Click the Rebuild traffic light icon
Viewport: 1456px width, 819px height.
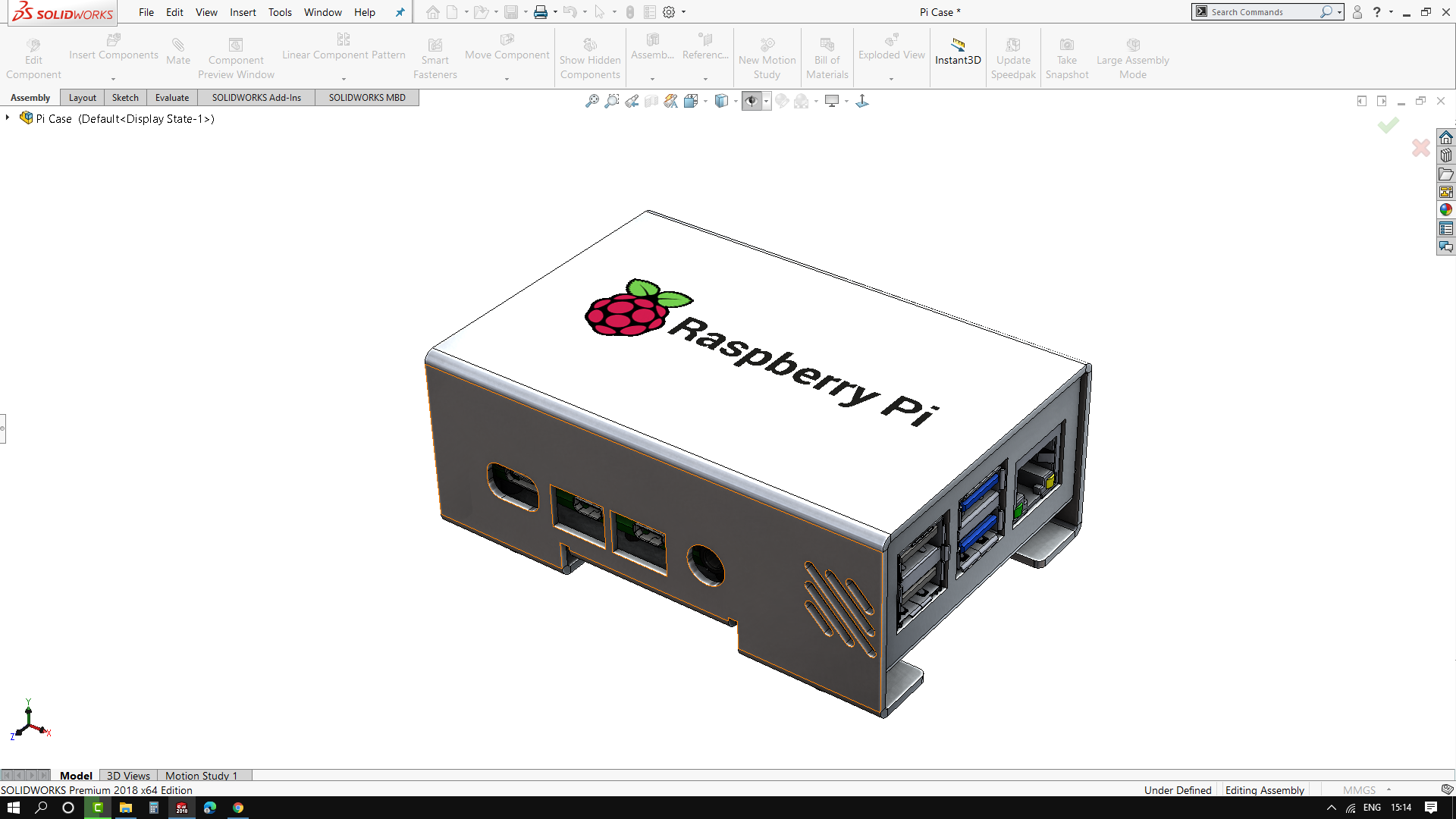pyautogui.click(x=629, y=12)
